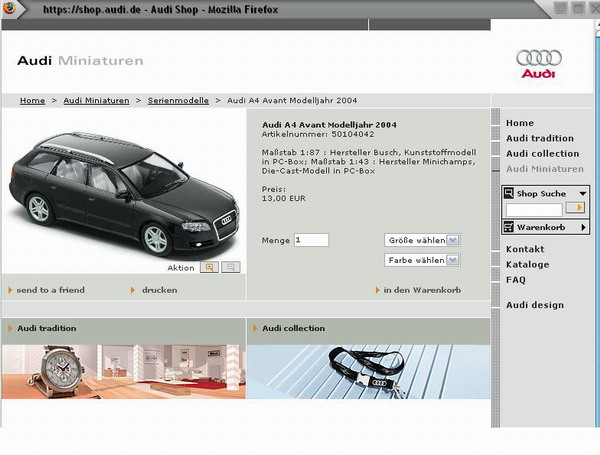Select Audi Miniaturen in sidebar menu
This screenshot has height=455, width=600.
[x=545, y=169]
